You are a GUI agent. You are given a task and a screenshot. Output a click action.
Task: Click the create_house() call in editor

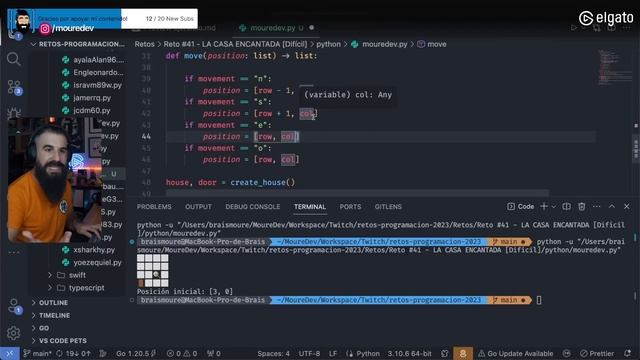[x=262, y=182]
